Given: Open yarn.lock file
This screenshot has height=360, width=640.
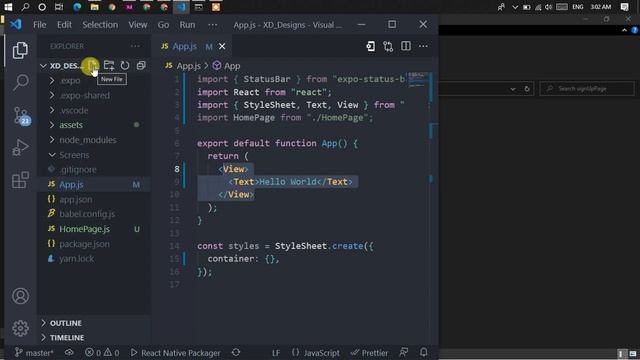Looking at the screenshot, I should 94,259.
